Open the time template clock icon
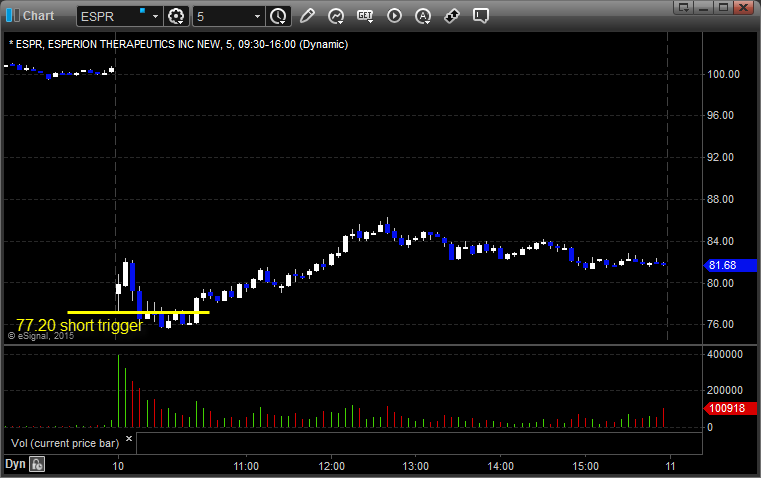 278,16
